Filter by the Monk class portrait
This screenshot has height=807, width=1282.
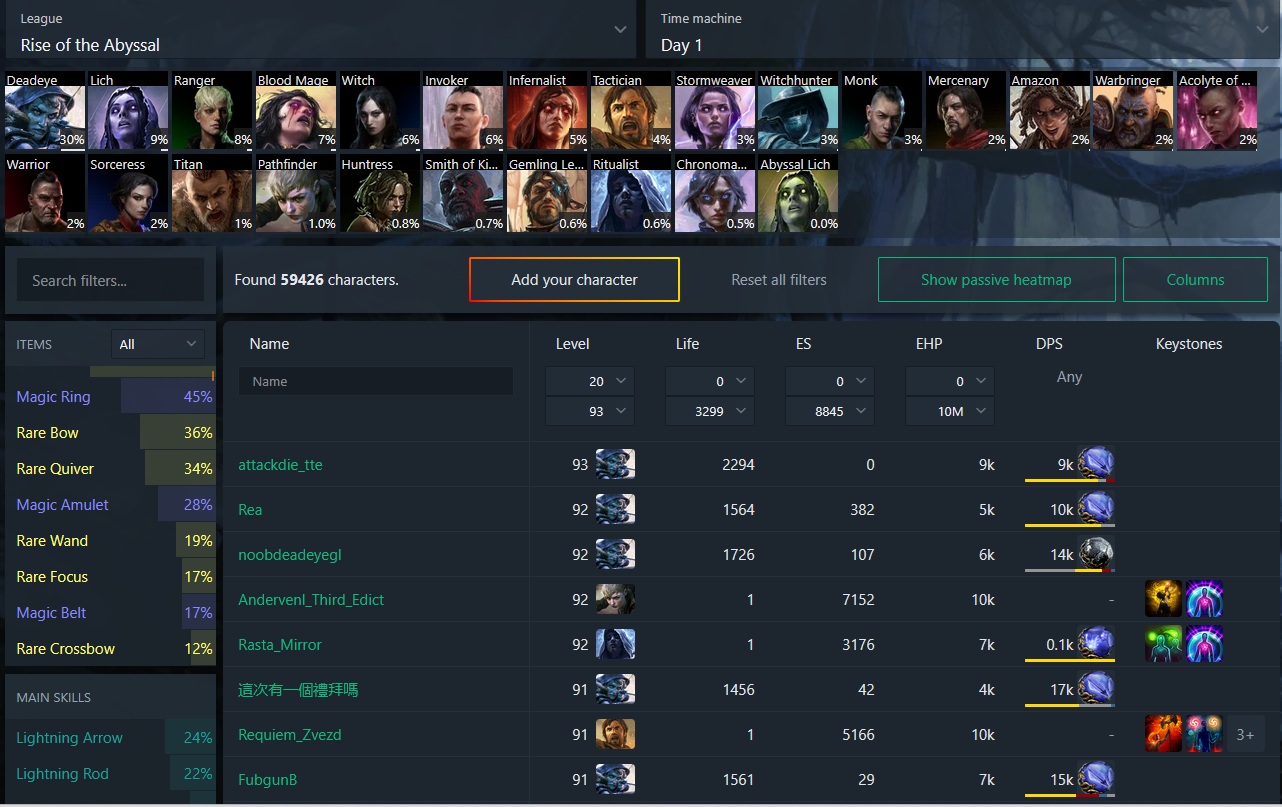(882, 110)
